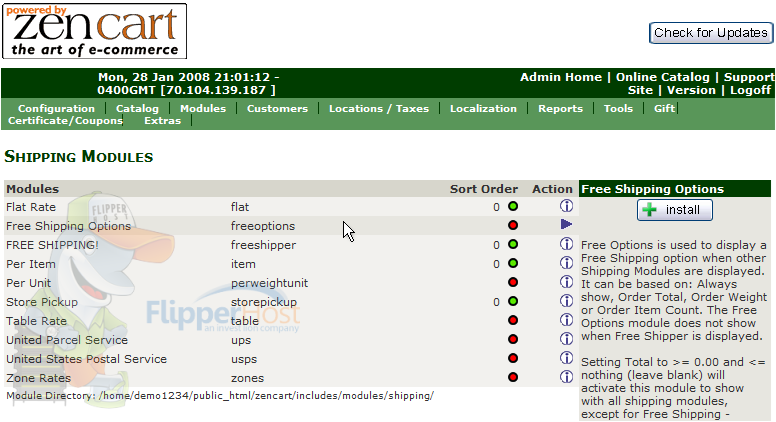Open info icon for United Parcel Service
Image resolution: width=776 pixels, height=422 pixels.
pyautogui.click(x=566, y=339)
